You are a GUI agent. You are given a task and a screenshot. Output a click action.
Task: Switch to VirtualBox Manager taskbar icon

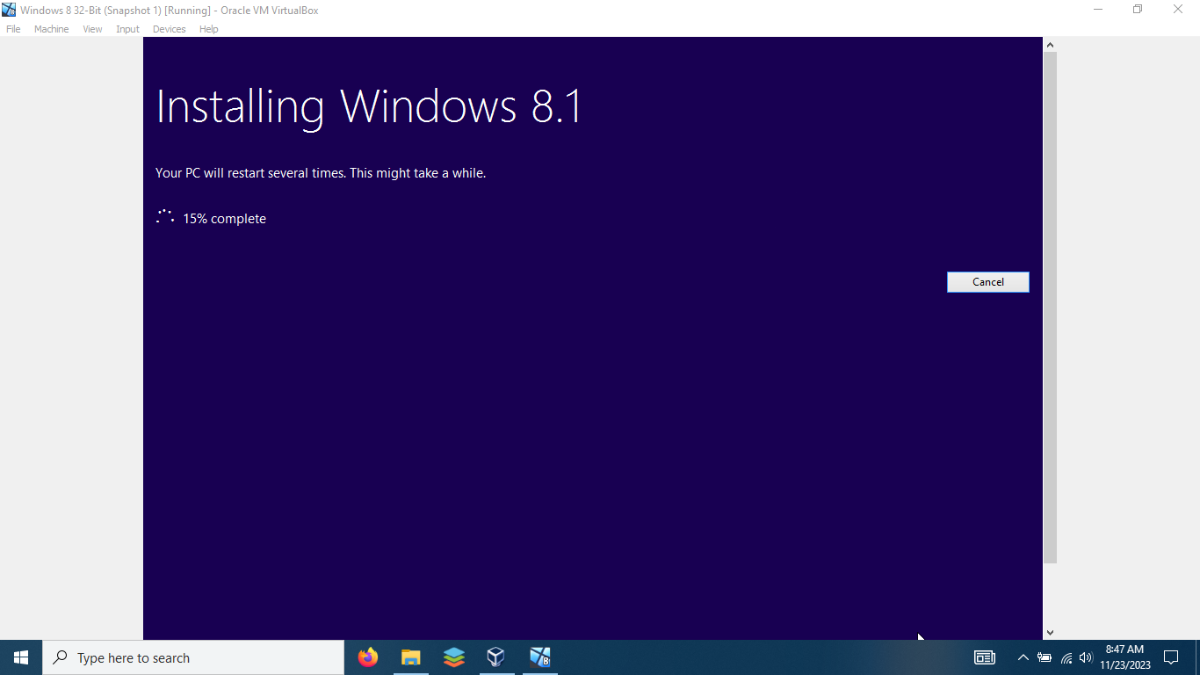point(496,657)
